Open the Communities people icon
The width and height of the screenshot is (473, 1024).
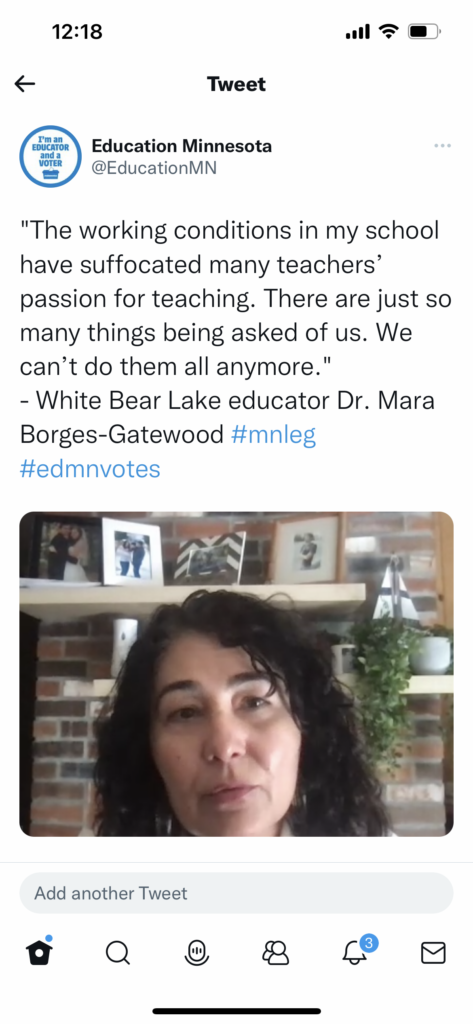276,953
